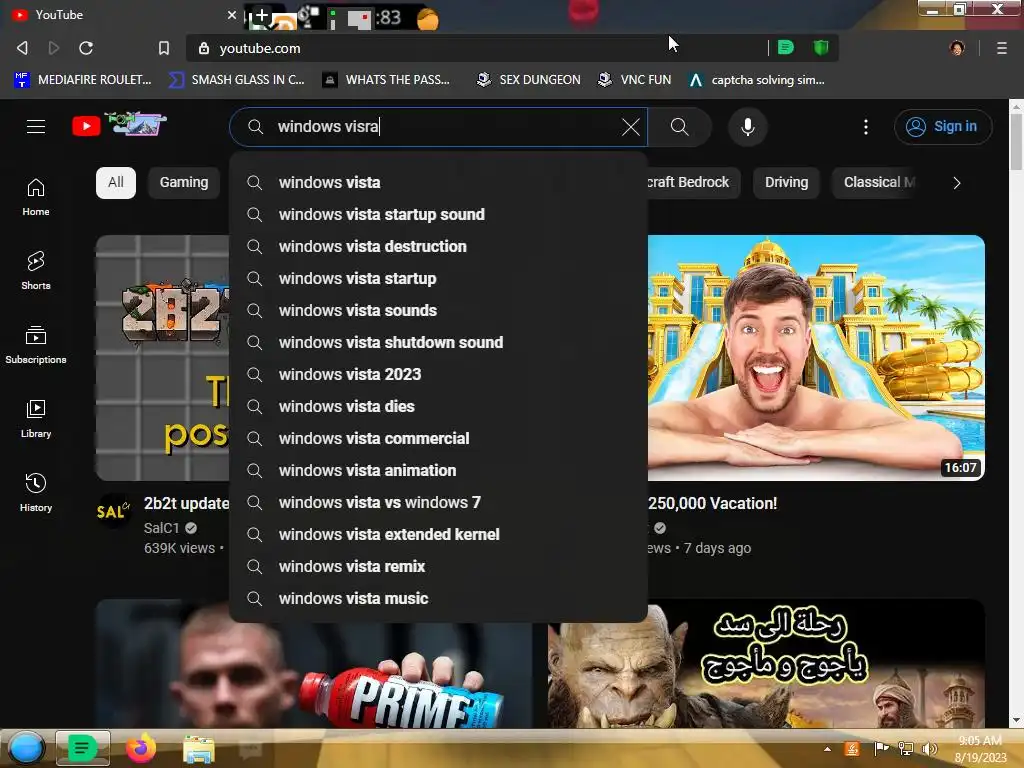Select the Gaming filter chip
The width and height of the screenshot is (1024, 768).
[x=184, y=182]
